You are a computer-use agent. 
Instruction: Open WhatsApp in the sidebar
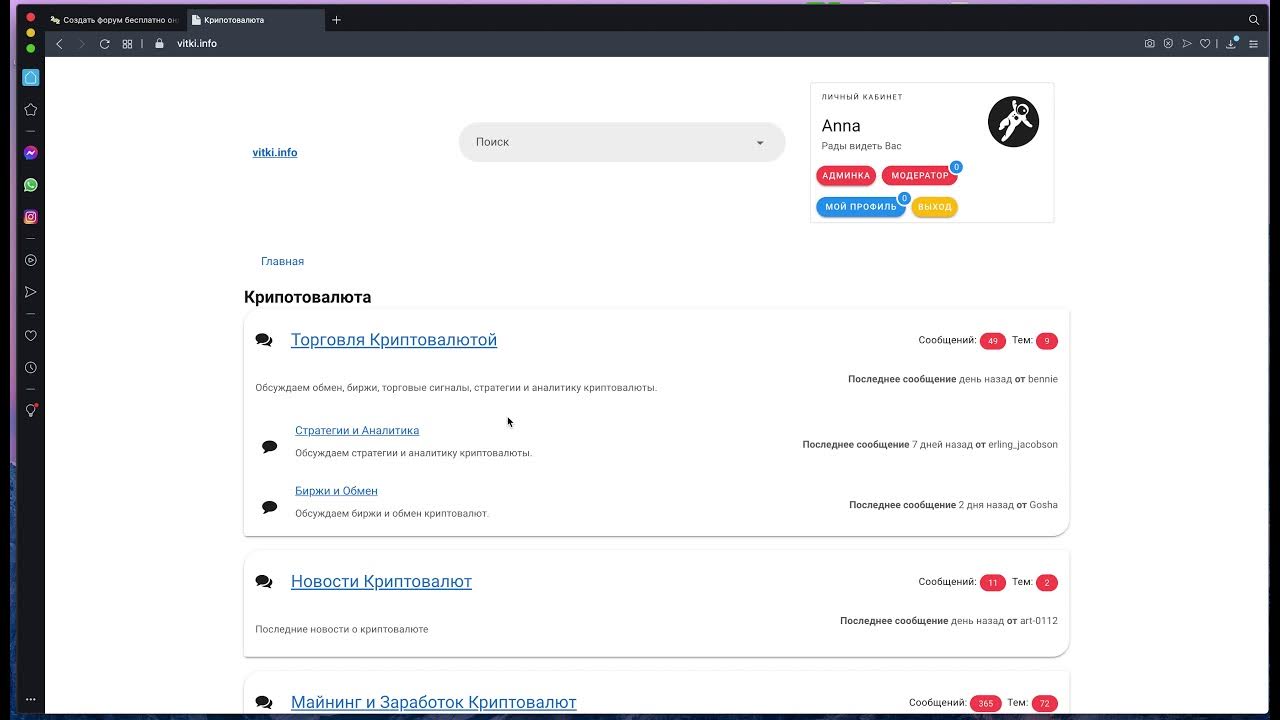(30, 185)
